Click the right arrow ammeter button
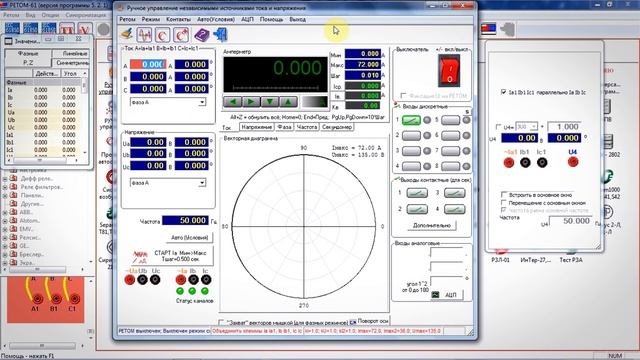 tap(251, 101)
